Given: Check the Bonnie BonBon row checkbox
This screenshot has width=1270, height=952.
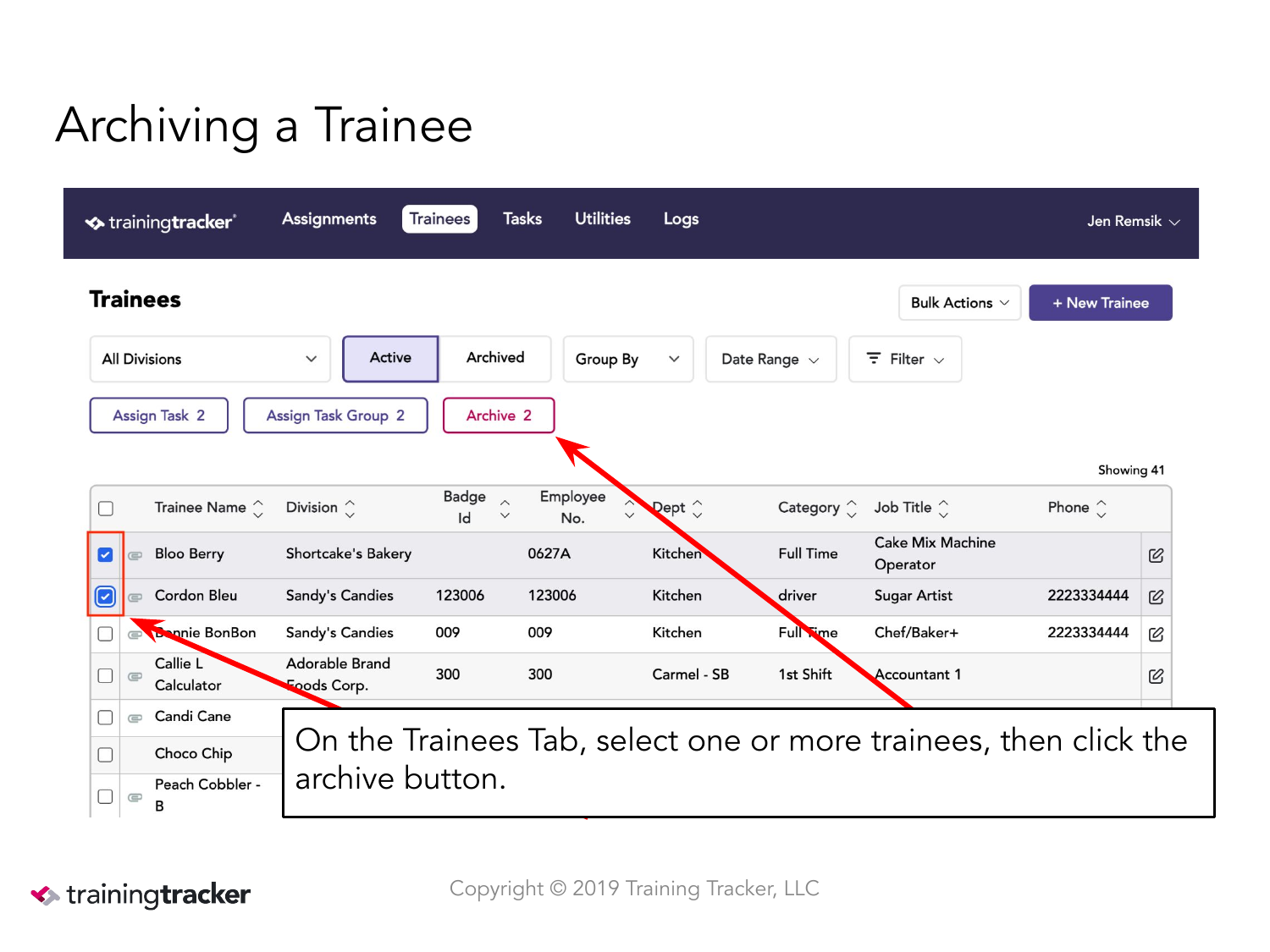Looking at the screenshot, I should pos(105,634).
